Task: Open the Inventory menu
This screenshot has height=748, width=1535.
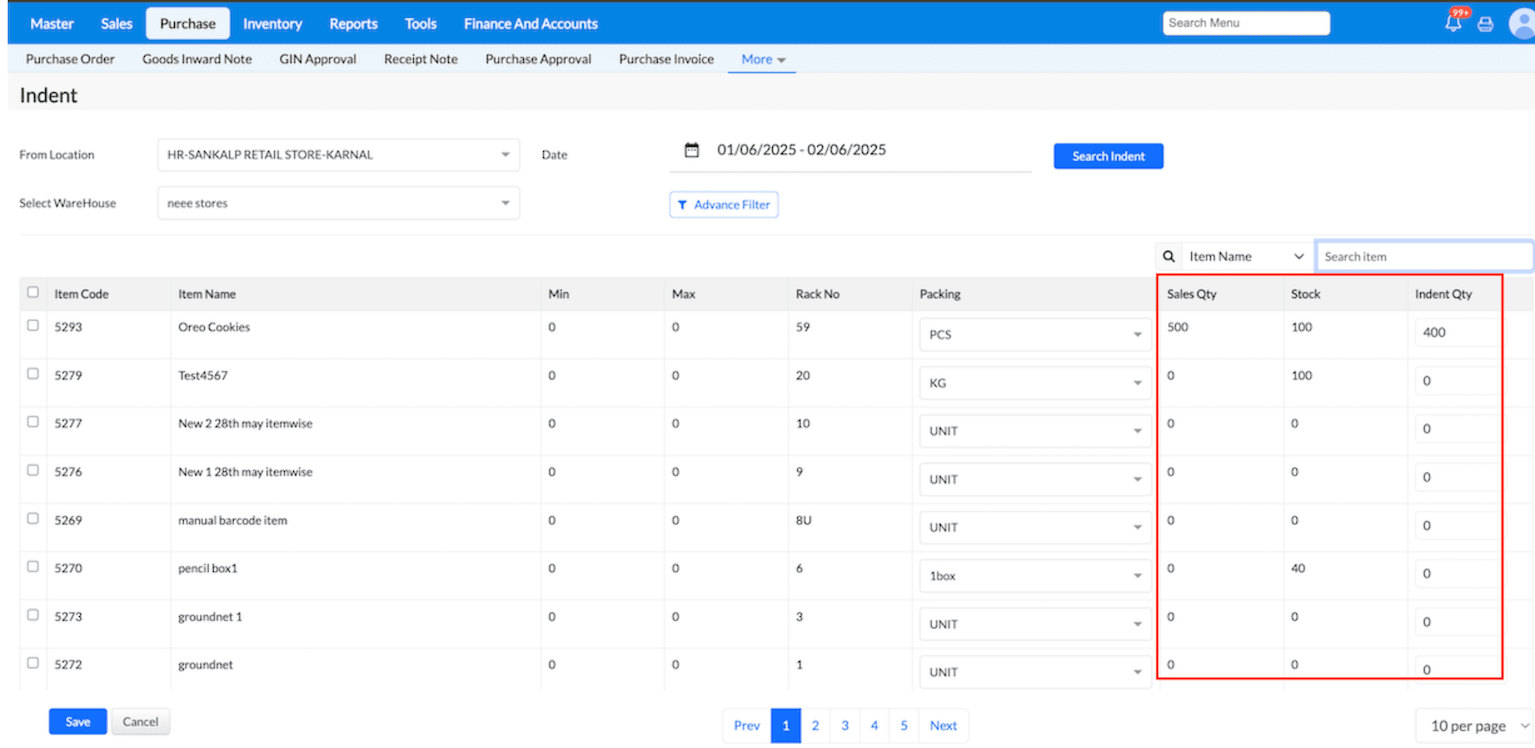Action: (x=272, y=24)
